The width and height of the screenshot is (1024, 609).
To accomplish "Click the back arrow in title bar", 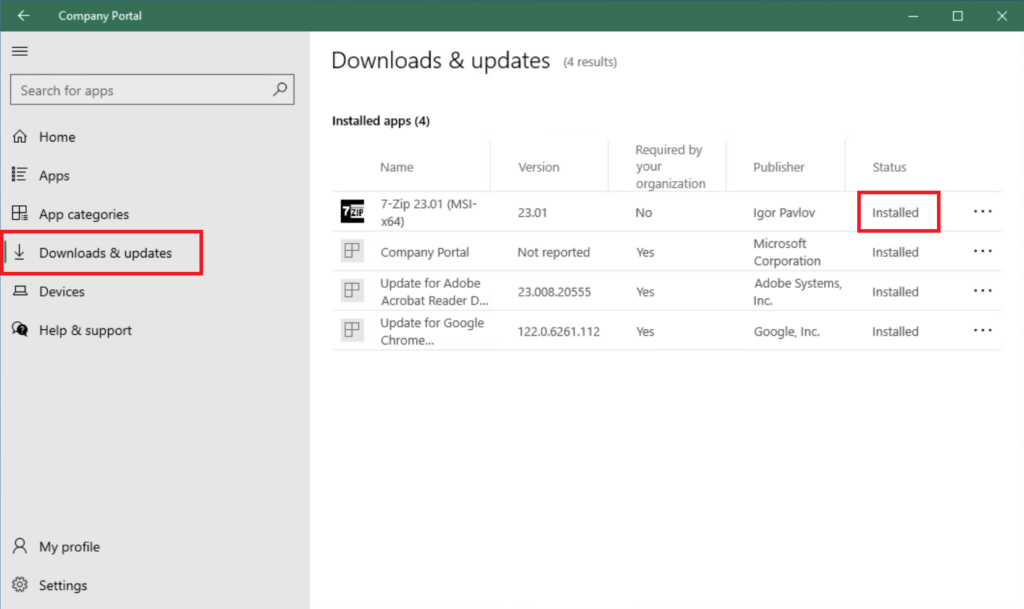I will [x=24, y=16].
